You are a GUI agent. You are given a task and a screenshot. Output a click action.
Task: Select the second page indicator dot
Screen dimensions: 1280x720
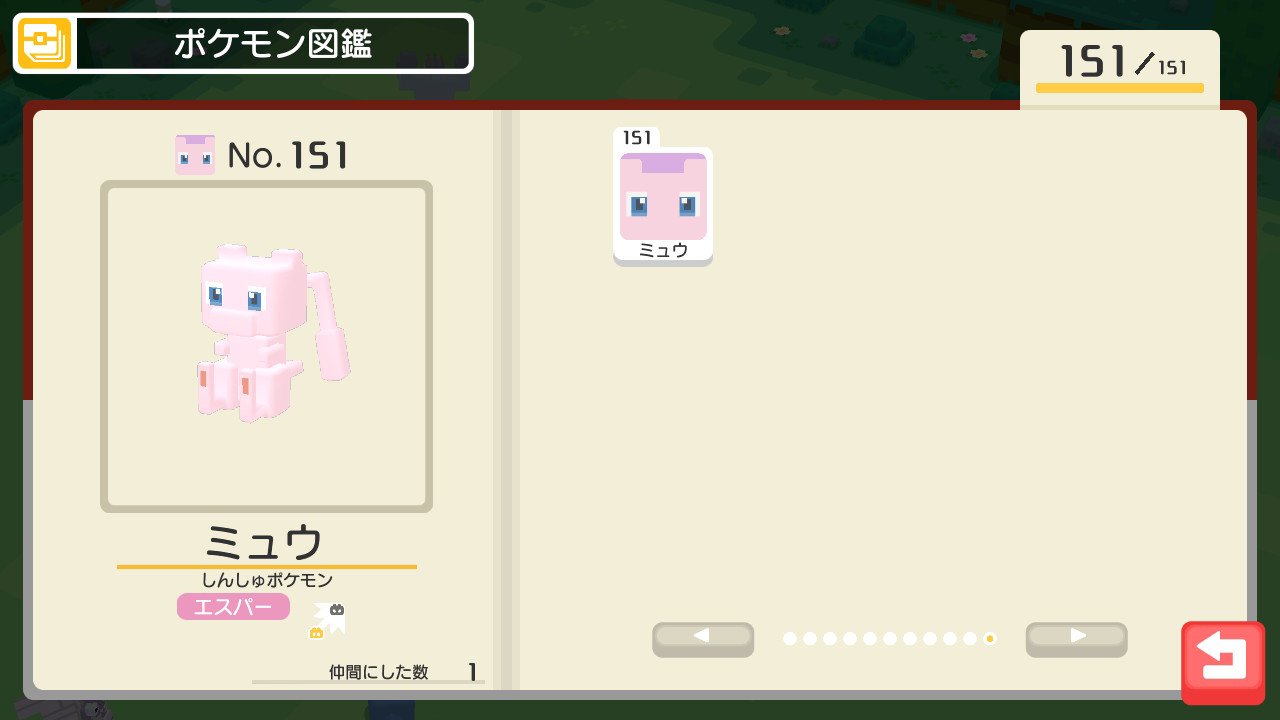tap(810, 638)
